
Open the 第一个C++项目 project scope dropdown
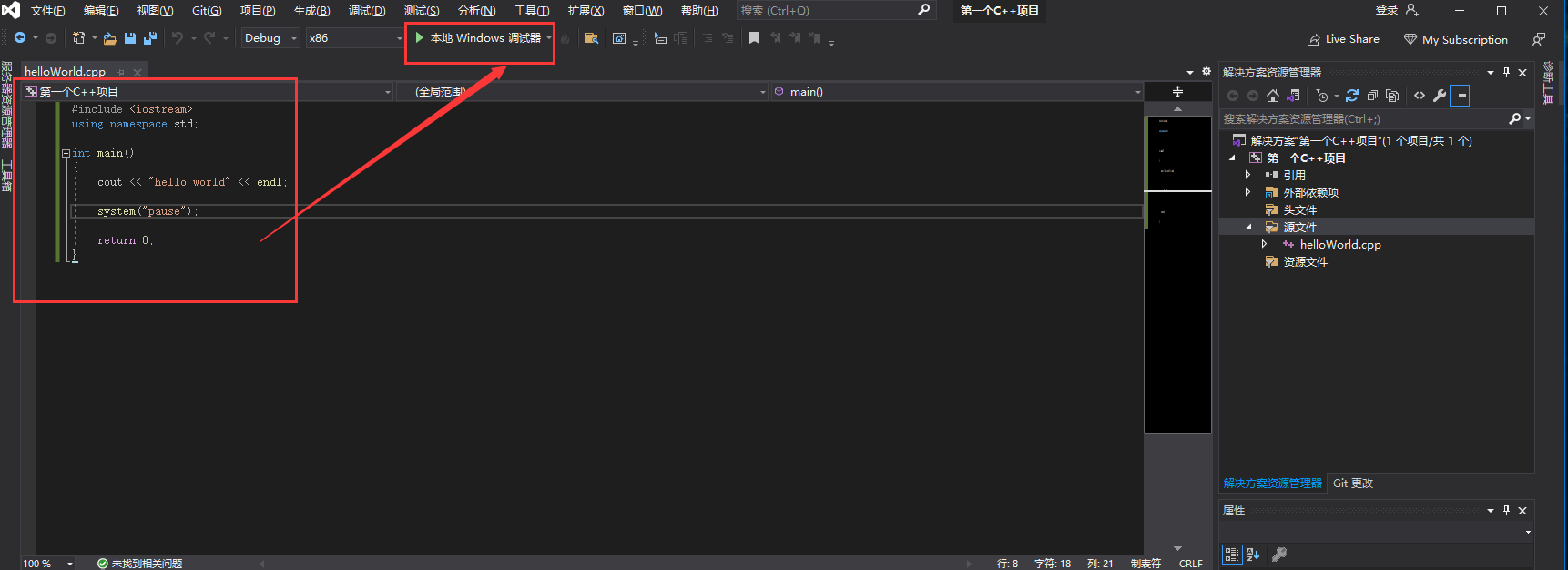pos(207,91)
